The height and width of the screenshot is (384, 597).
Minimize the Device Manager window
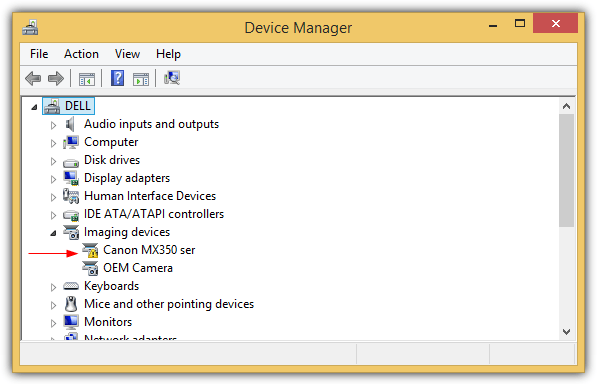[493, 25]
